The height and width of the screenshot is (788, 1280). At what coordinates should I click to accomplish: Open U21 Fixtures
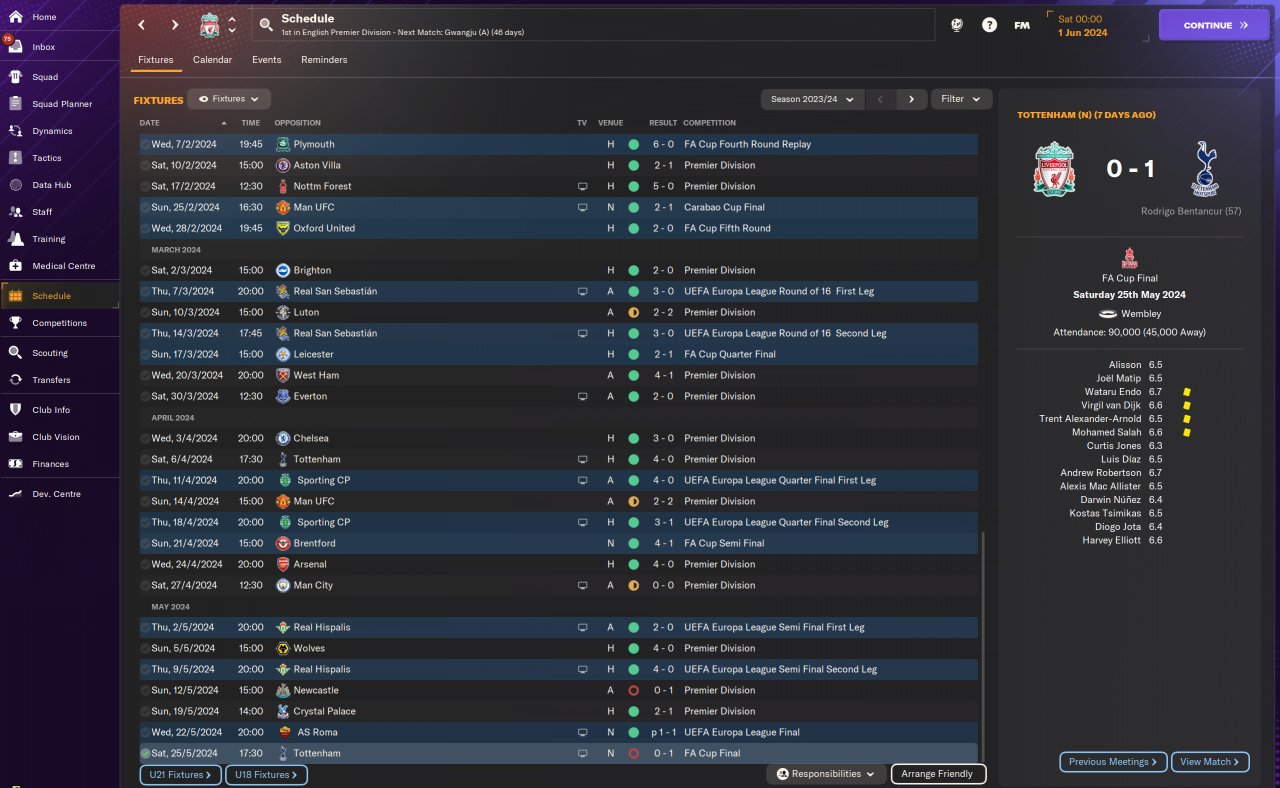click(181, 775)
